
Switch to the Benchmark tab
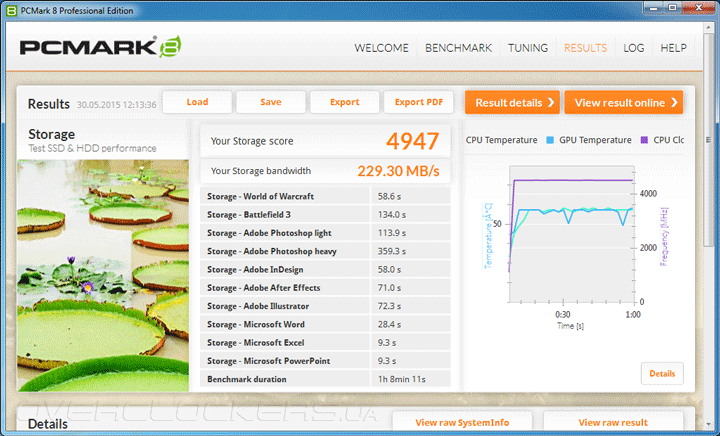pos(458,48)
